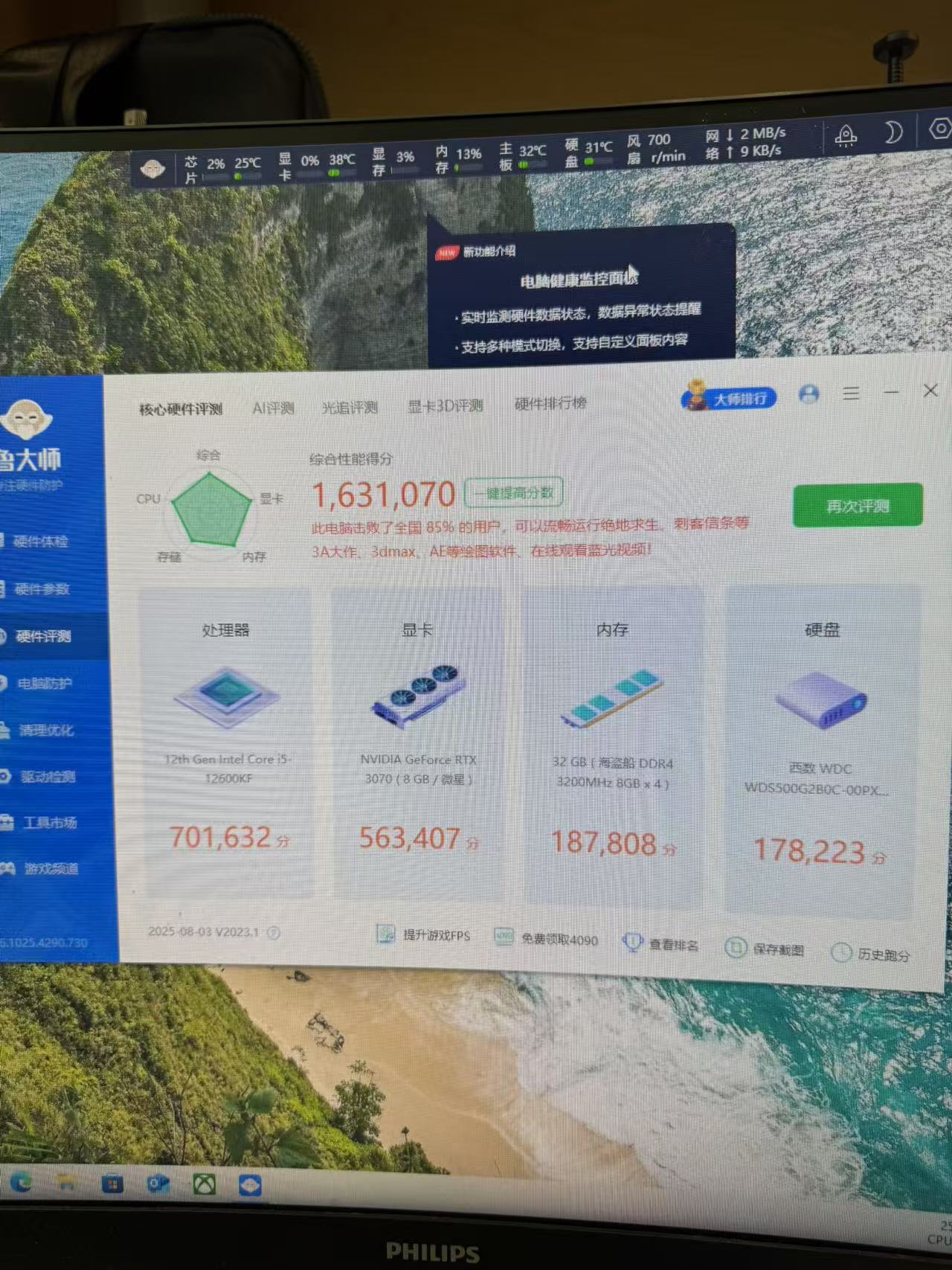Switch to the 光追评测 tab

(350, 407)
